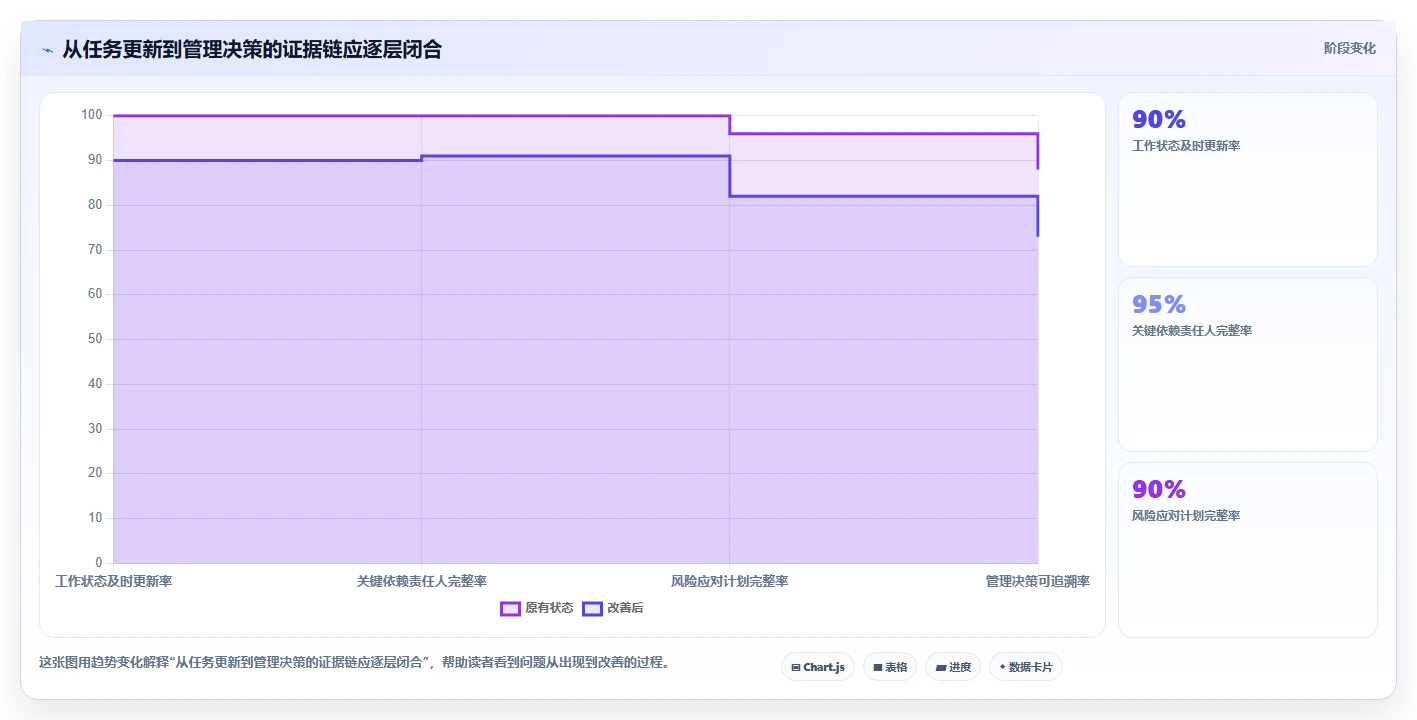Click the x-axis label 管理决策可追溯率
This screenshot has height=720, width=1417.
tap(1038, 581)
